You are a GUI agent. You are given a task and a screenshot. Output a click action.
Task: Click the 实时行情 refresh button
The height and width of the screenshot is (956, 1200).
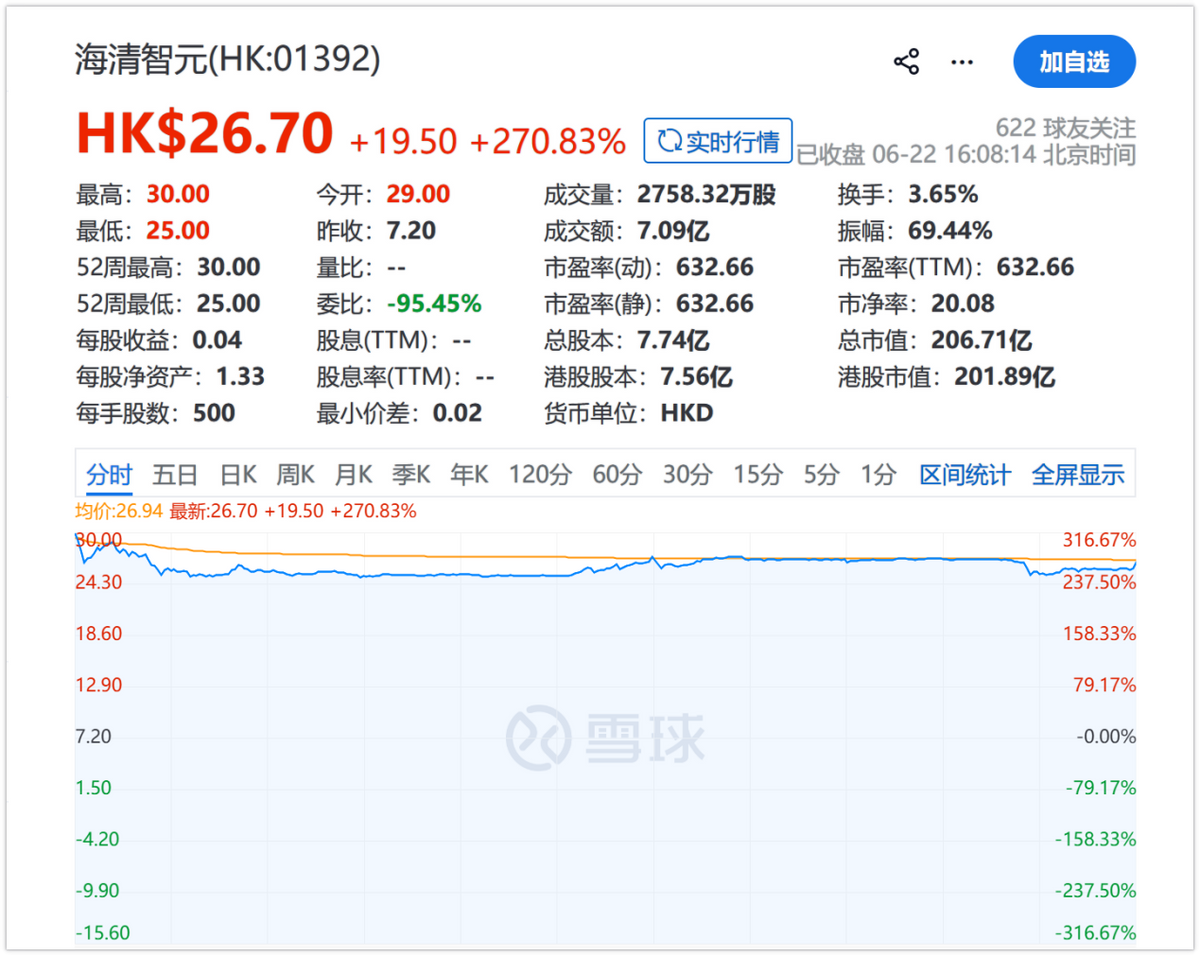click(718, 141)
